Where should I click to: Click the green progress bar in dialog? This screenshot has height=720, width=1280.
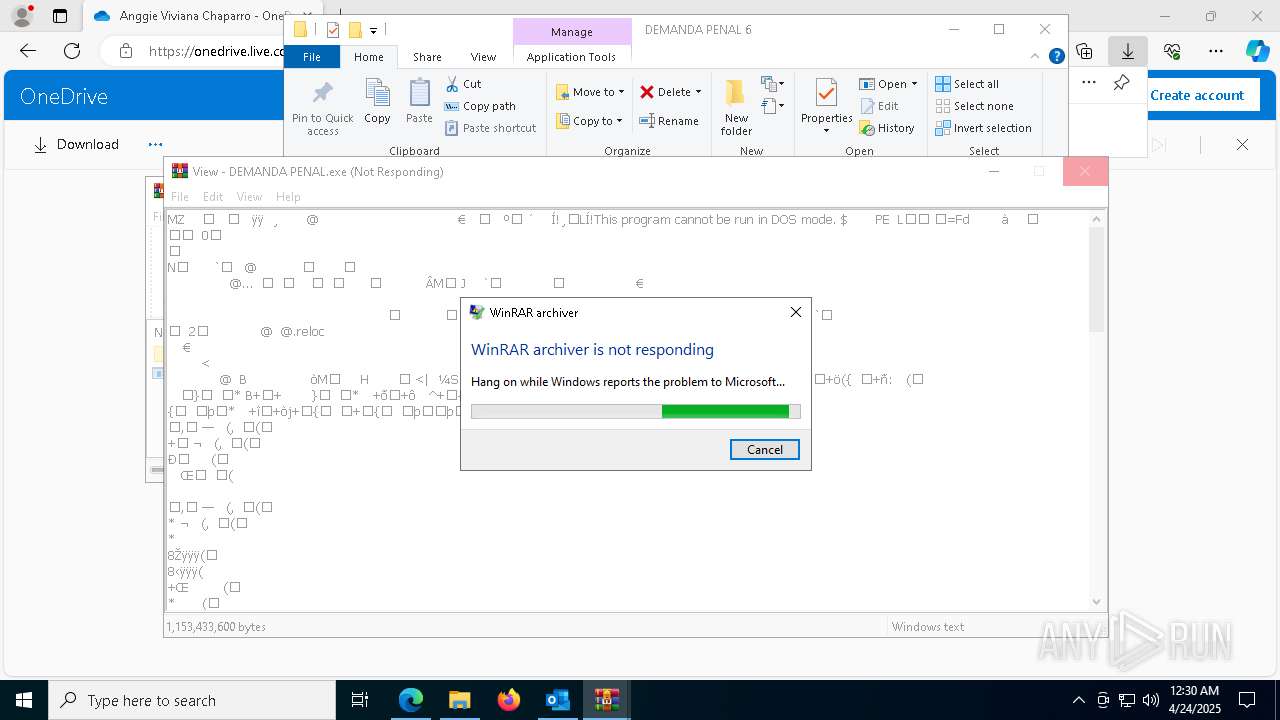click(x=725, y=411)
